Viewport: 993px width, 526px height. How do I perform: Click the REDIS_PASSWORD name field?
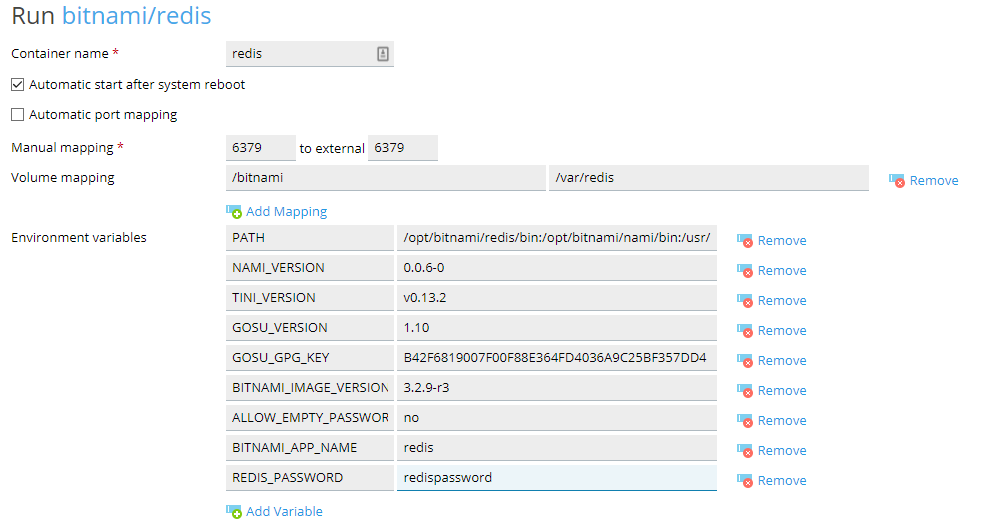pyautogui.click(x=310, y=478)
